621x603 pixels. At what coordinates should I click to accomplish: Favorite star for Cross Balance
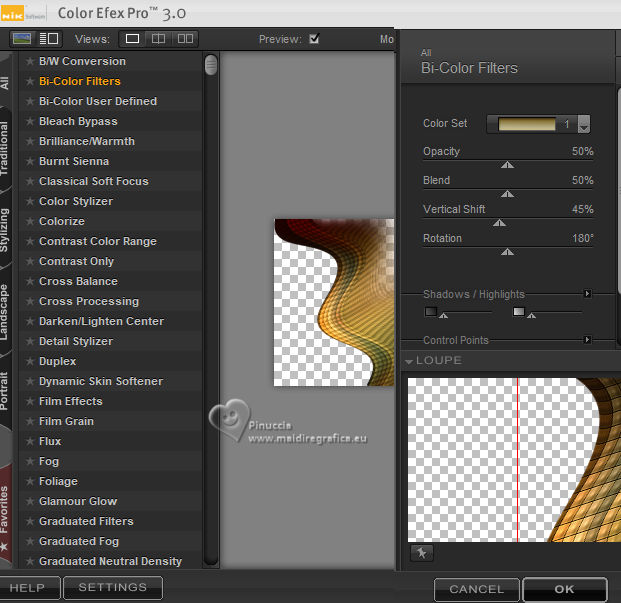(x=30, y=281)
